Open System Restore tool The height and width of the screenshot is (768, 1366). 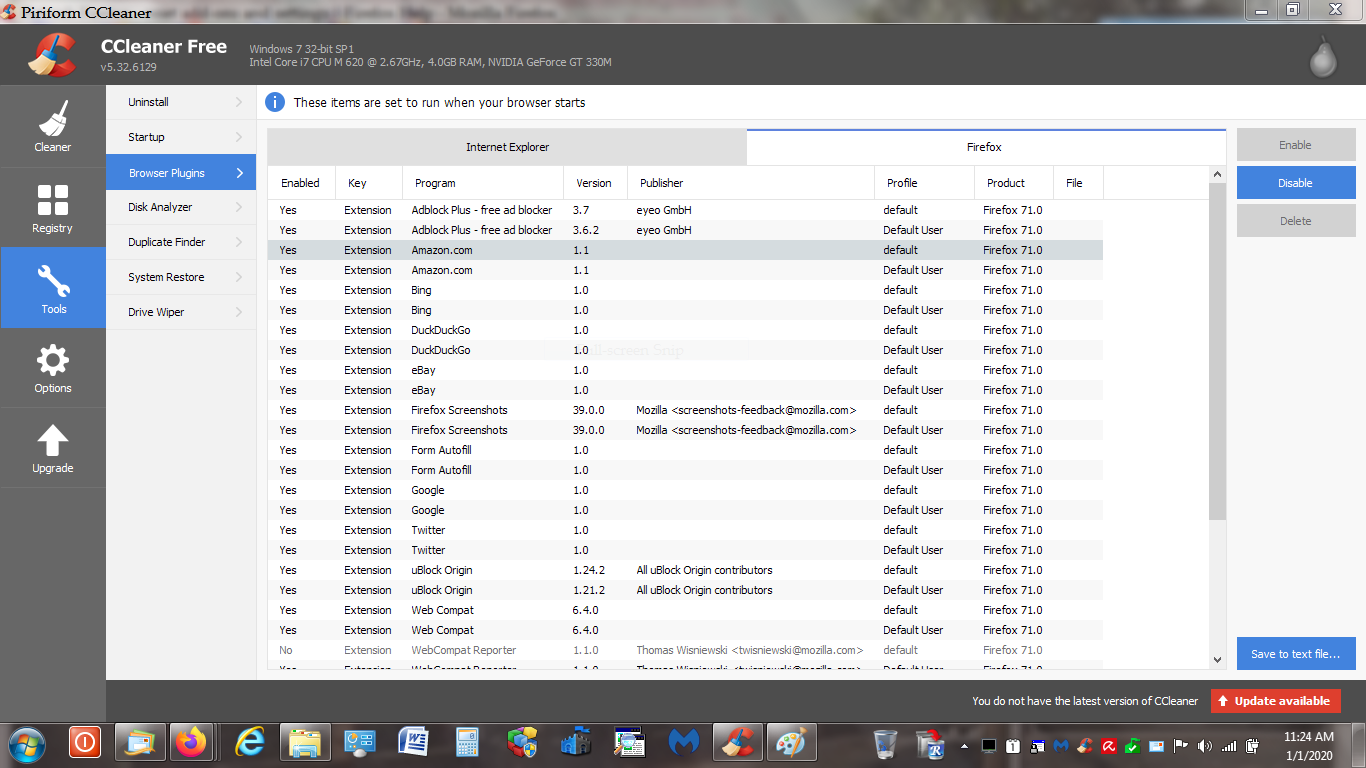click(x=181, y=277)
